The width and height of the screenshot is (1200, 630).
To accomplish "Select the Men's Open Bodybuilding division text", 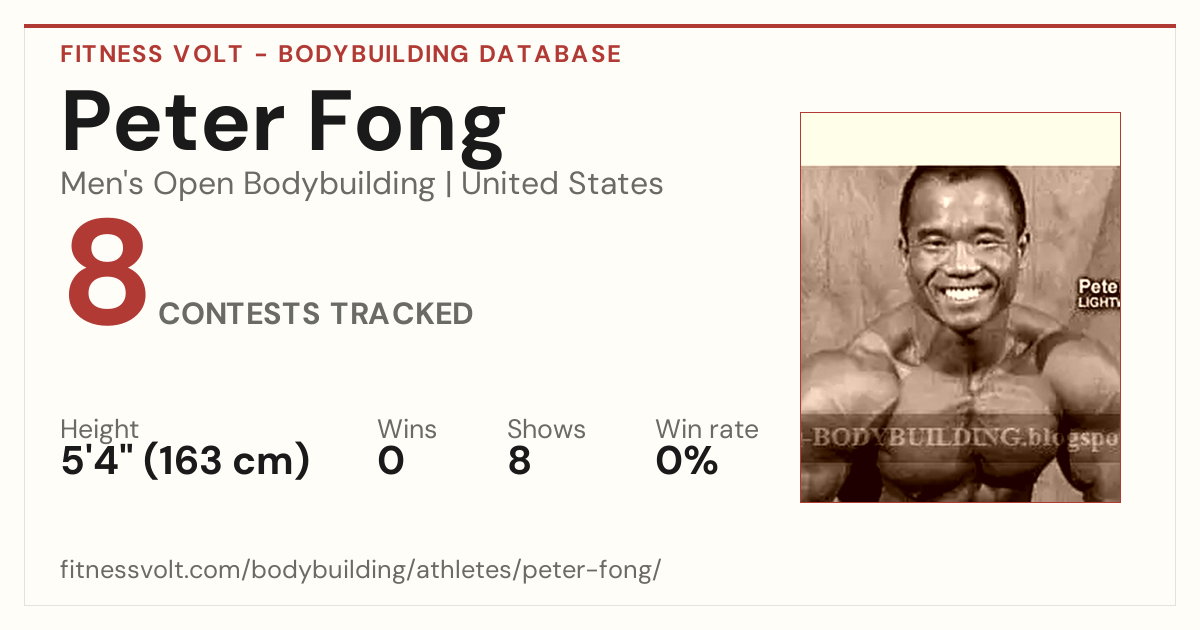I will tap(248, 184).
